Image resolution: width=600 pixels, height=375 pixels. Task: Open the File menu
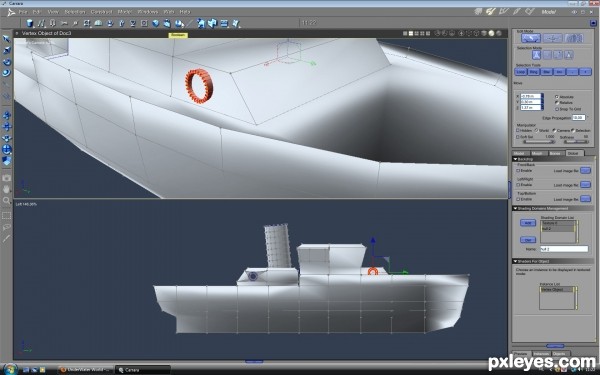[x=23, y=12]
